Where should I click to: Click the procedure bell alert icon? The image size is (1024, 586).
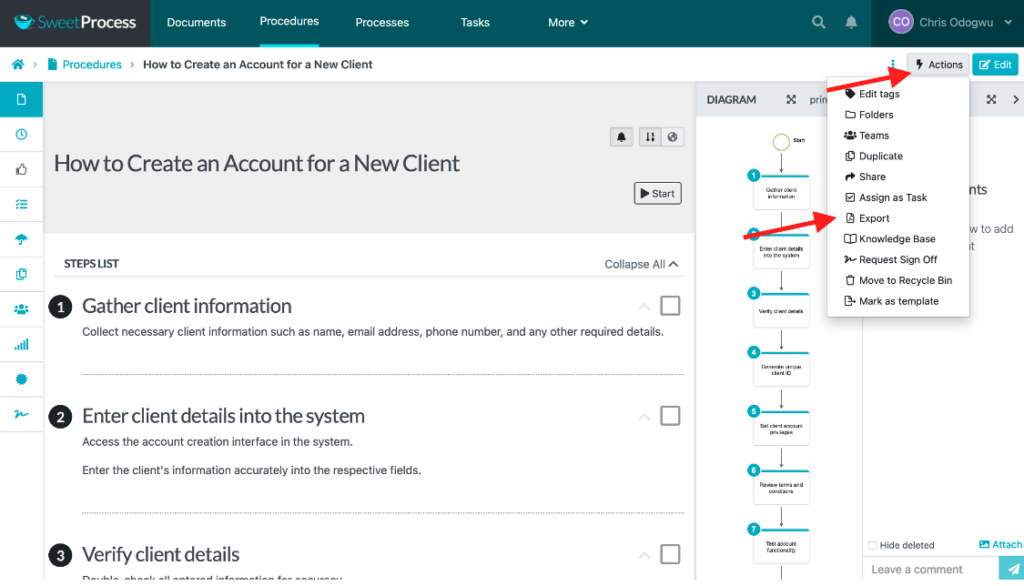[621, 137]
